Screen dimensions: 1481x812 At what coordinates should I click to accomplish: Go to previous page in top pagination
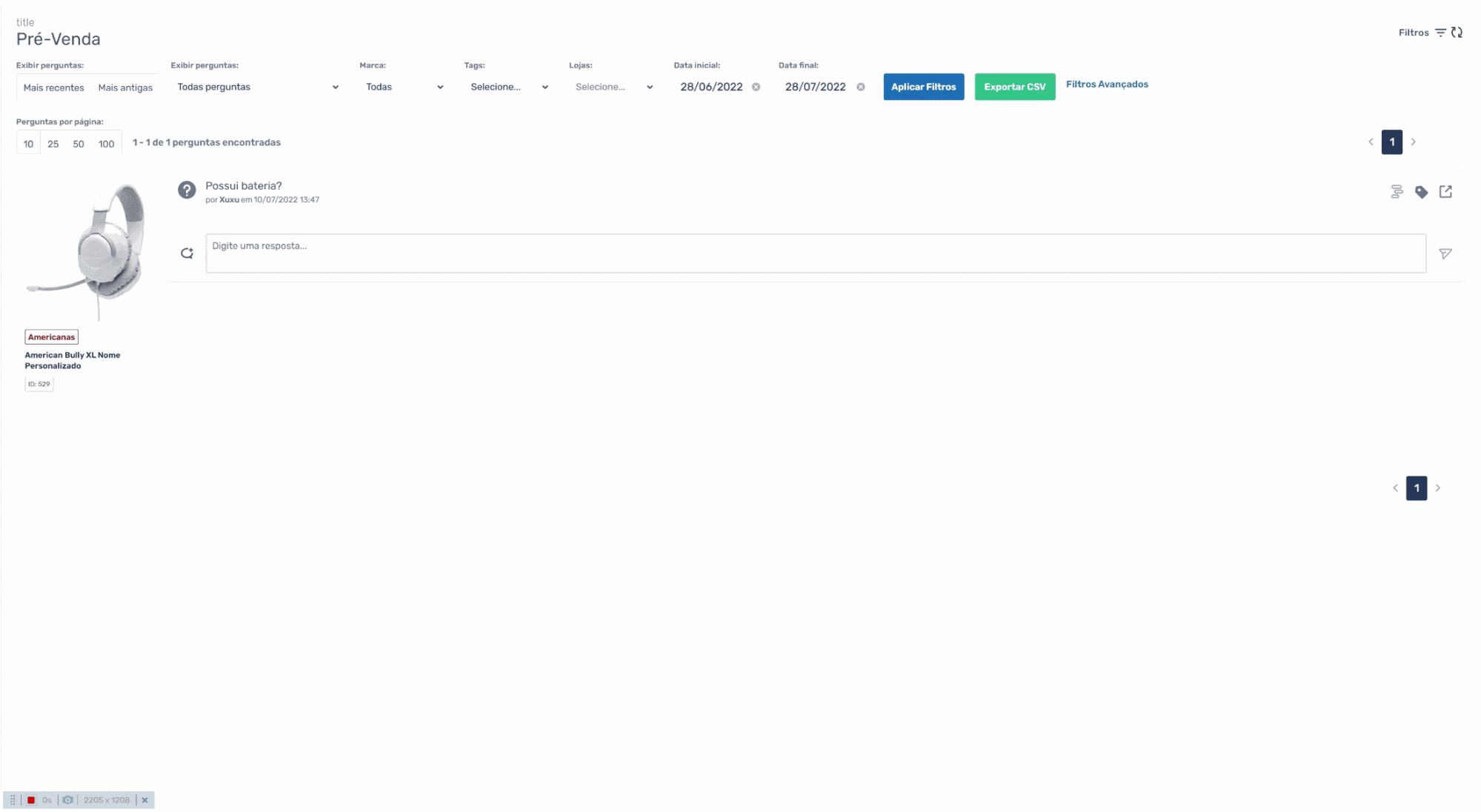point(1371,142)
